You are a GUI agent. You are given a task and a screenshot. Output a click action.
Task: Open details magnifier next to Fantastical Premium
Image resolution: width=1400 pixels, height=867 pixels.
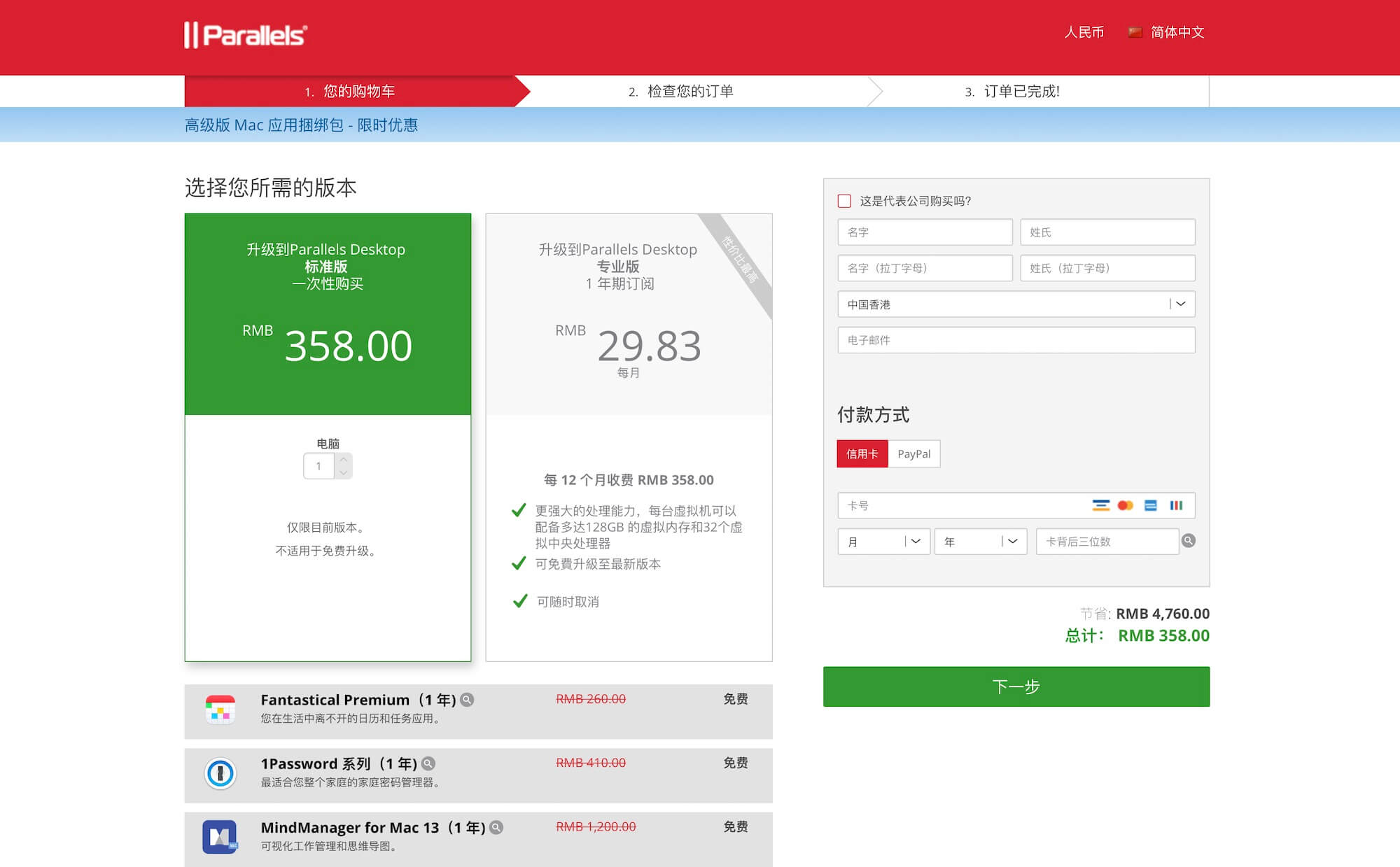[x=467, y=700]
